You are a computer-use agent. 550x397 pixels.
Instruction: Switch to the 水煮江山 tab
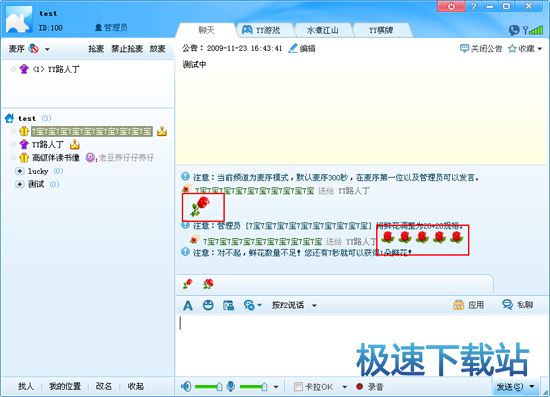323,30
